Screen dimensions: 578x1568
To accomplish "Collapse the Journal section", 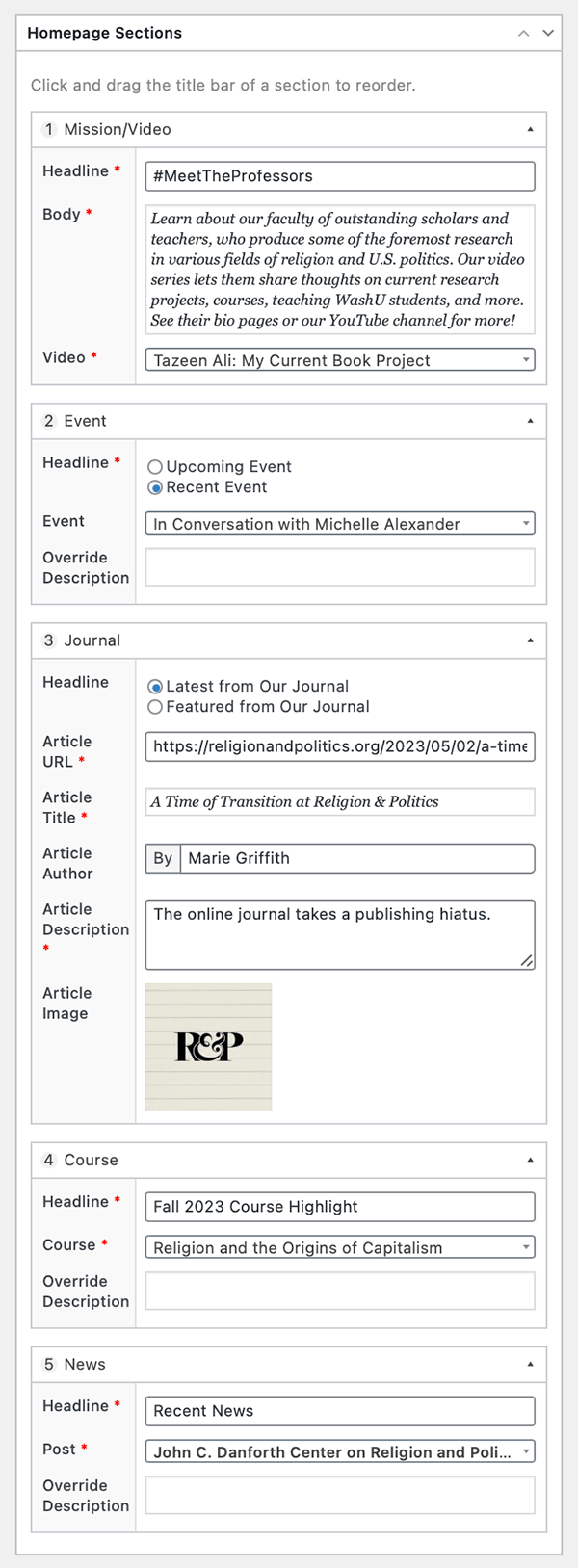I will (x=530, y=640).
